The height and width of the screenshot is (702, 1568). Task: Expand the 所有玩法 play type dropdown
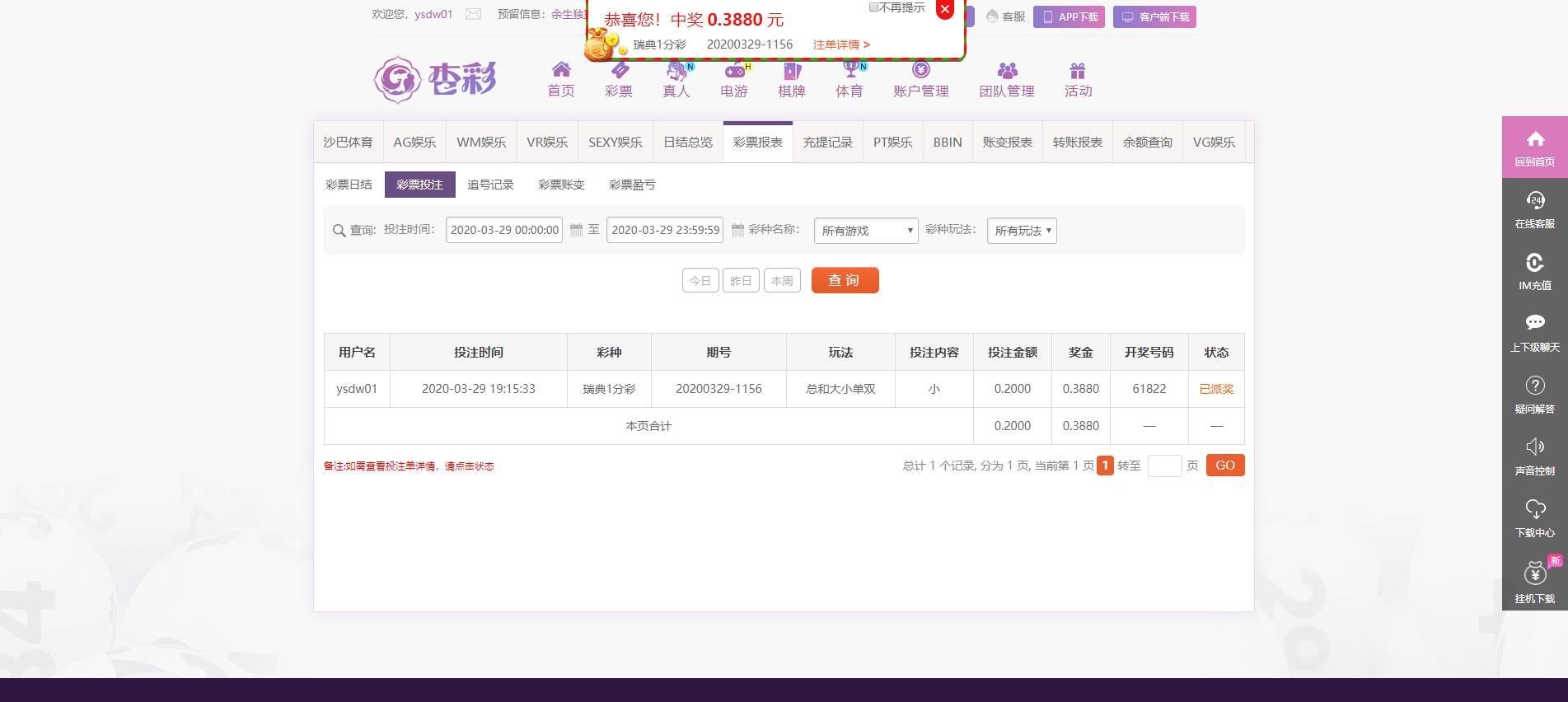(1022, 231)
